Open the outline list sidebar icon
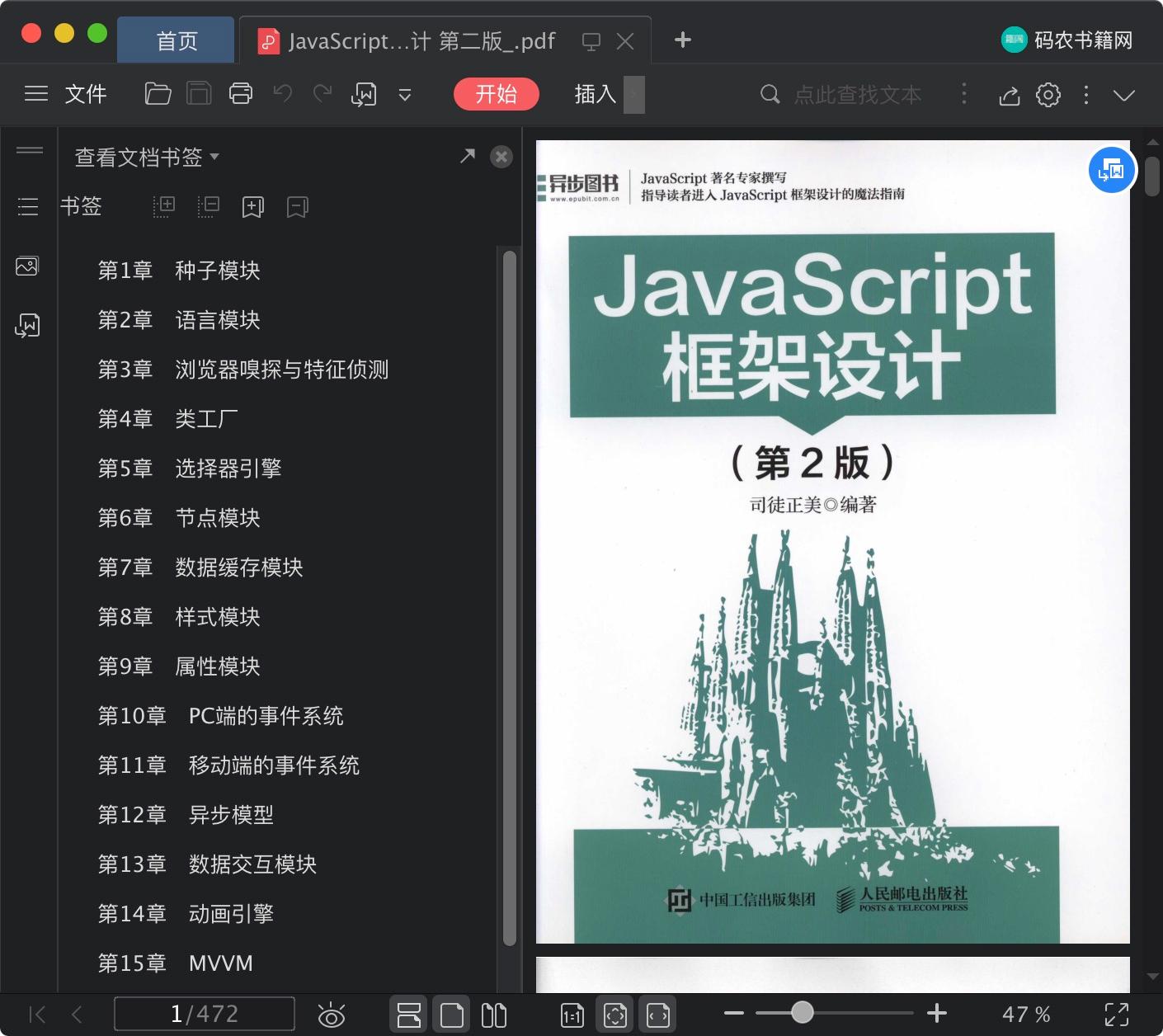This screenshot has width=1163, height=1036. pyautogui.click(x=28, y=206)
